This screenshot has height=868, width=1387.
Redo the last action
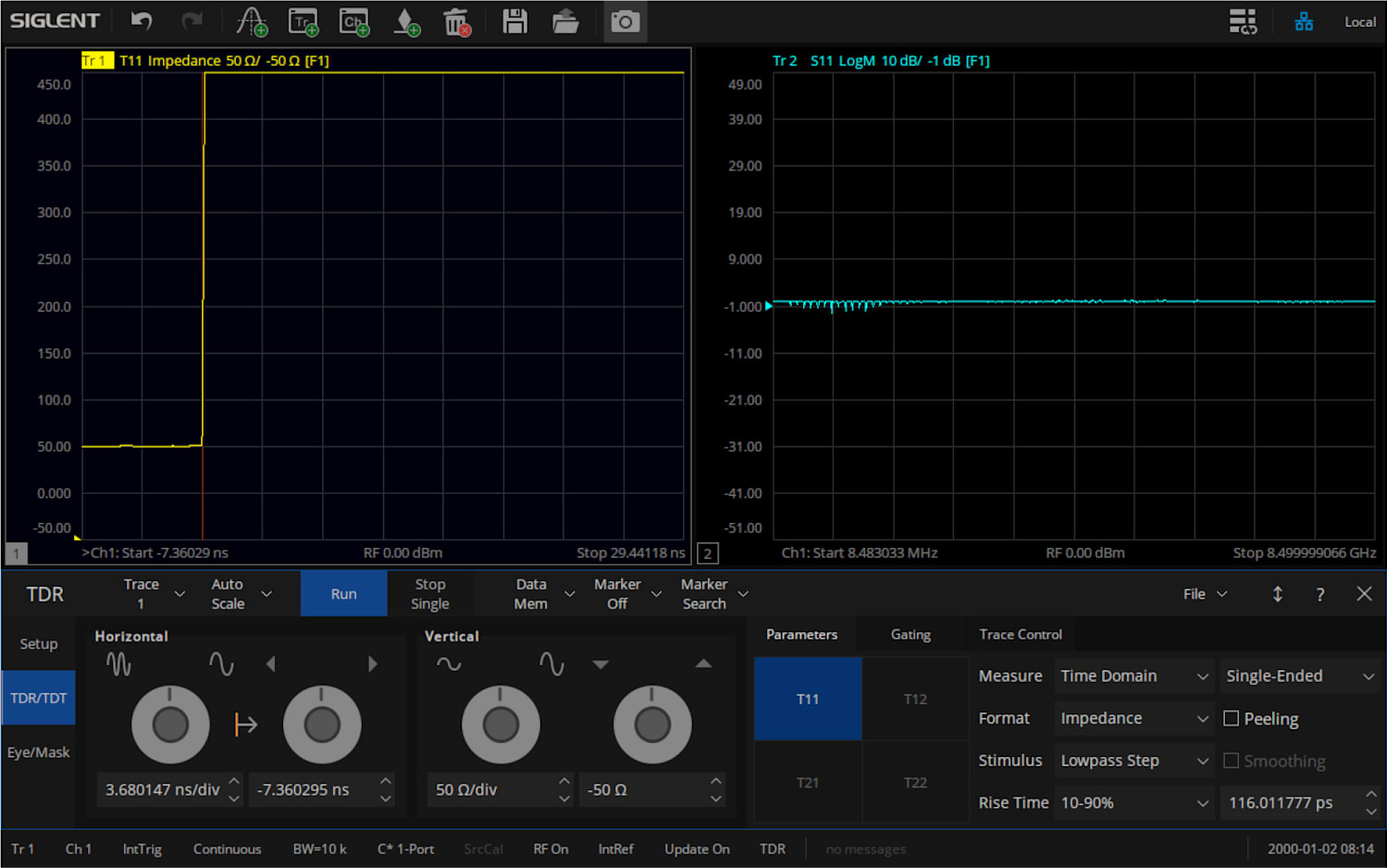192,20
